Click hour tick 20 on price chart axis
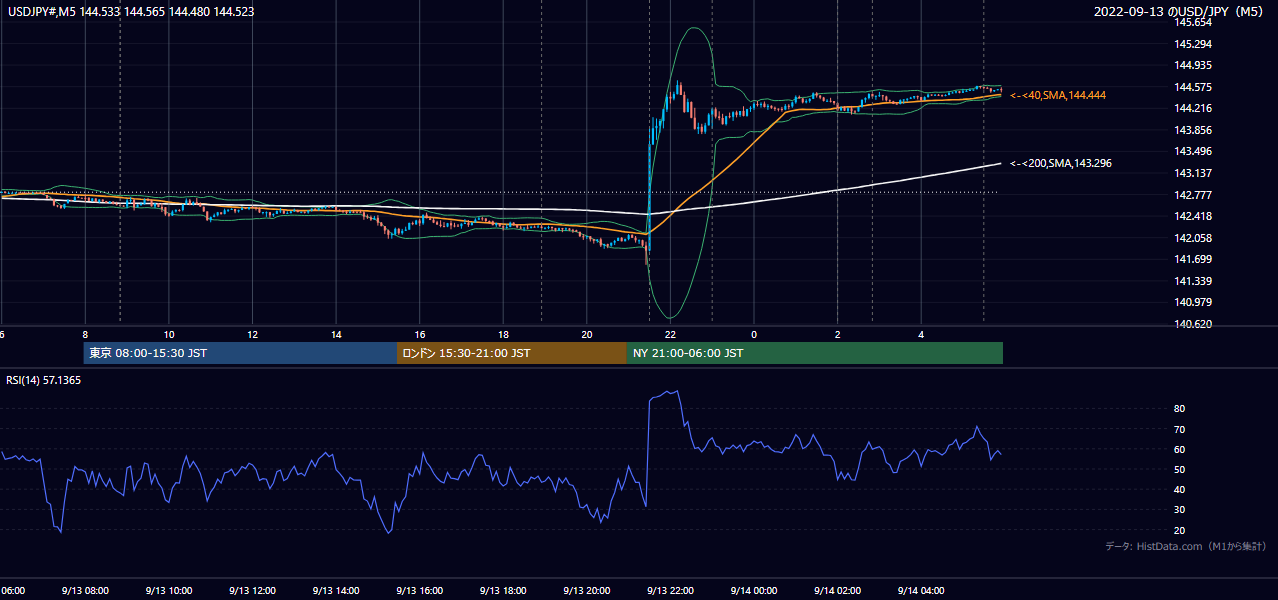 587,334
